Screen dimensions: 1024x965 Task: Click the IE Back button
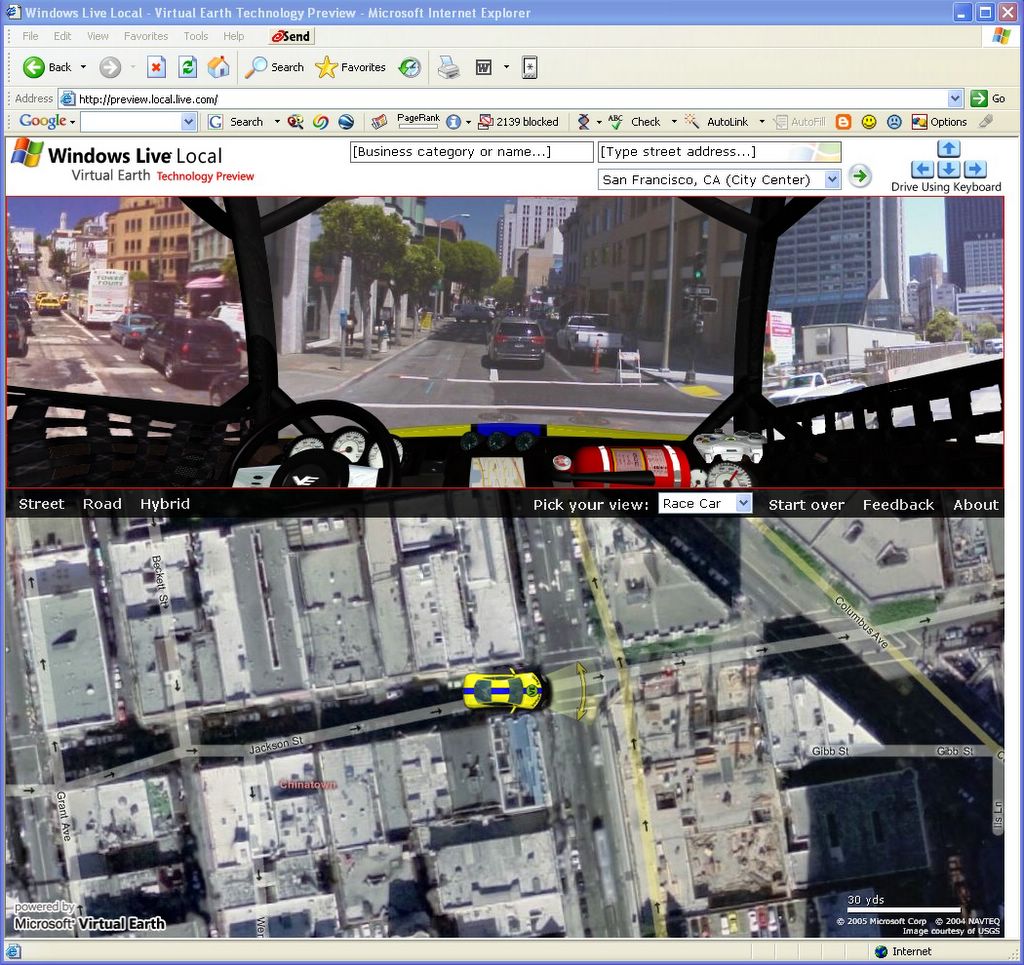46,67
